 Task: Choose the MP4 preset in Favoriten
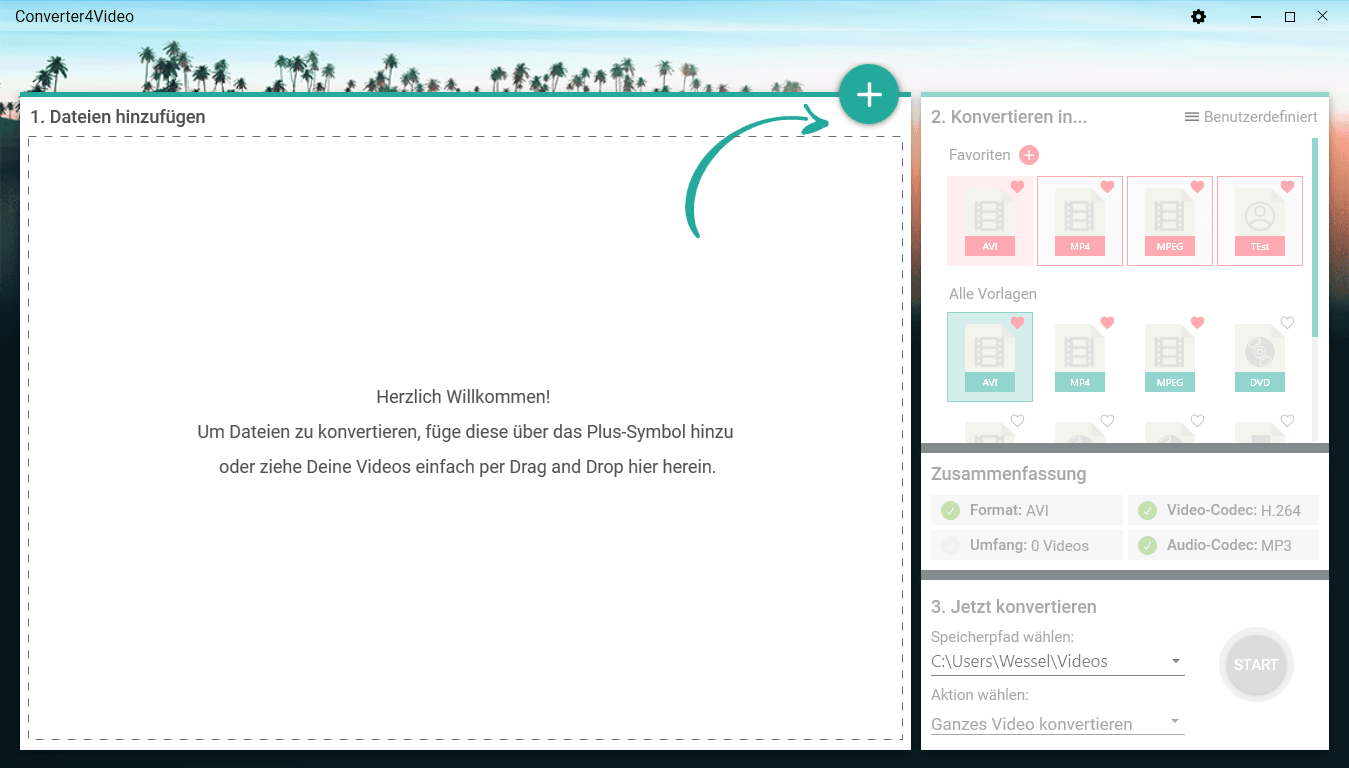pos(1080,221)
